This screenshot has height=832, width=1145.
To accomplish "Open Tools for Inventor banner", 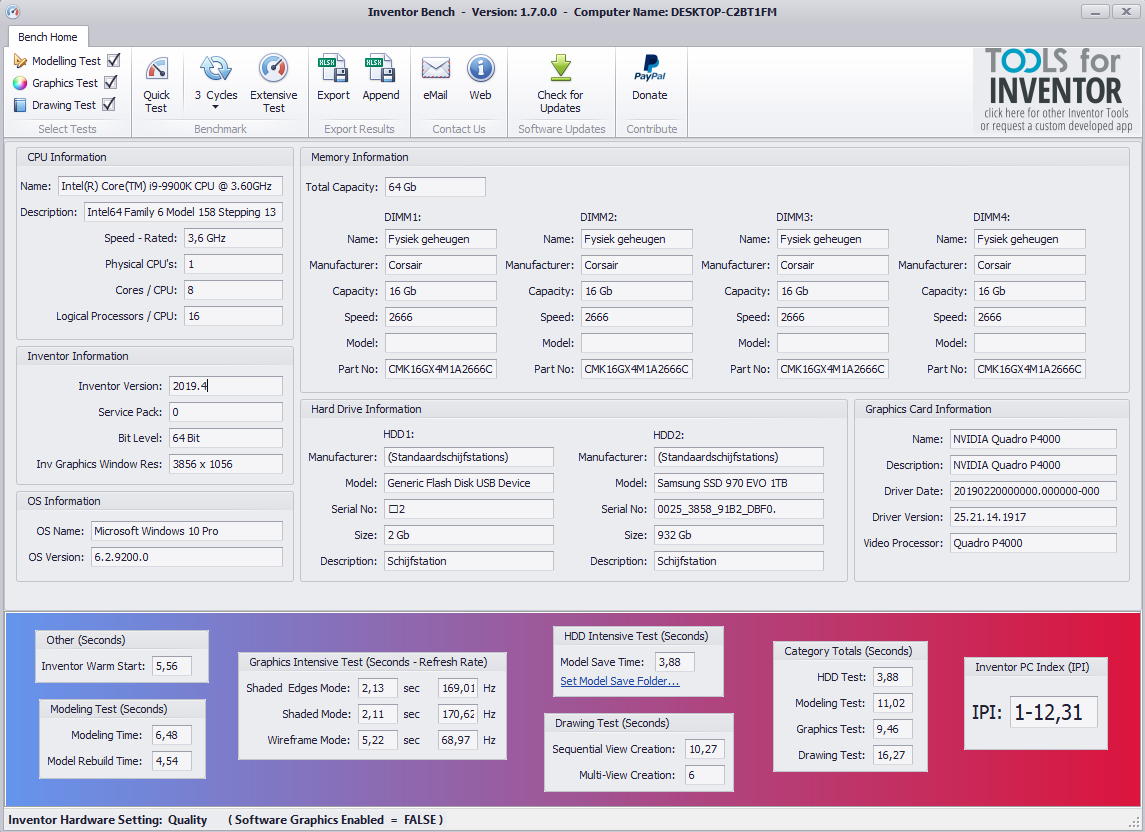I will 1056,91.
